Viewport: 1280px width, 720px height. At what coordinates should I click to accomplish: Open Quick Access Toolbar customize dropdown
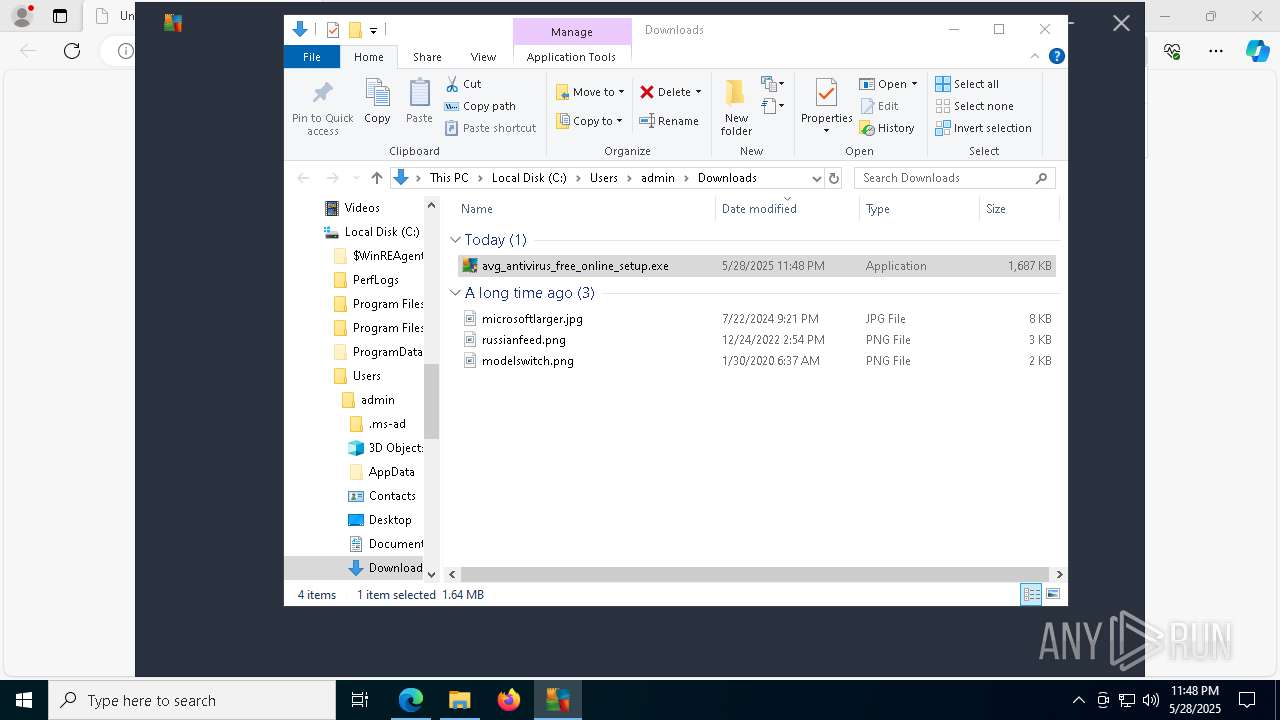(x=373, y=30)
